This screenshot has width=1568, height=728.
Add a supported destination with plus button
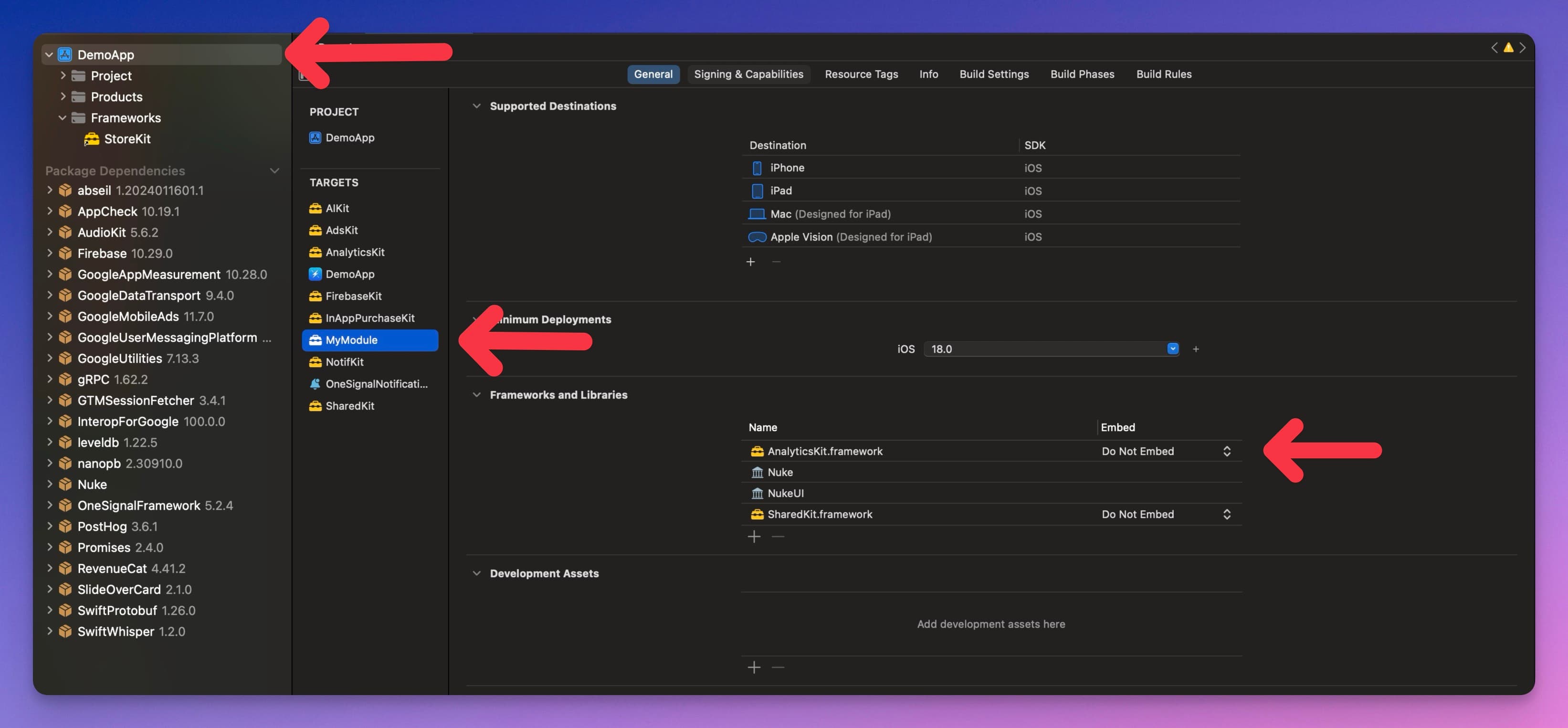[x=750, y=262]
